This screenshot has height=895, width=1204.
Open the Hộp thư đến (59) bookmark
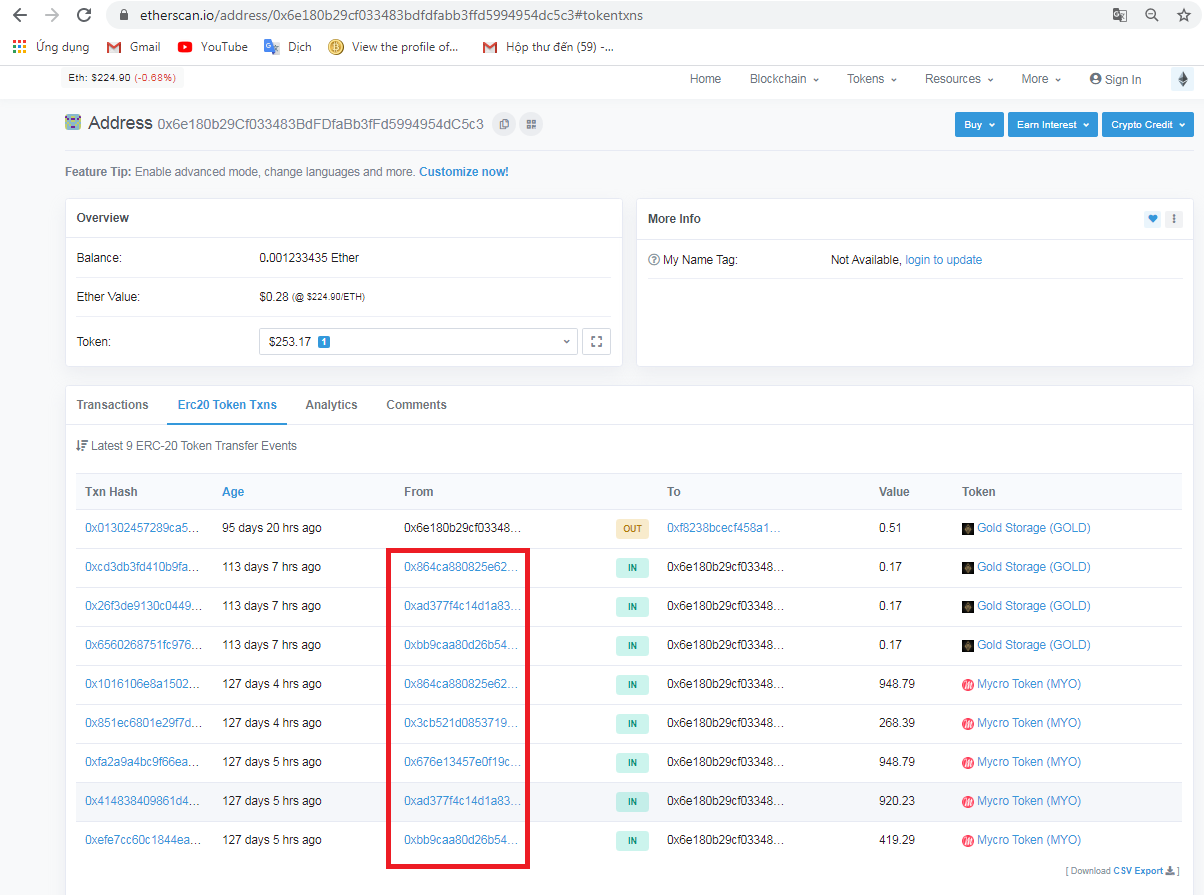click(x=548, y=47)
